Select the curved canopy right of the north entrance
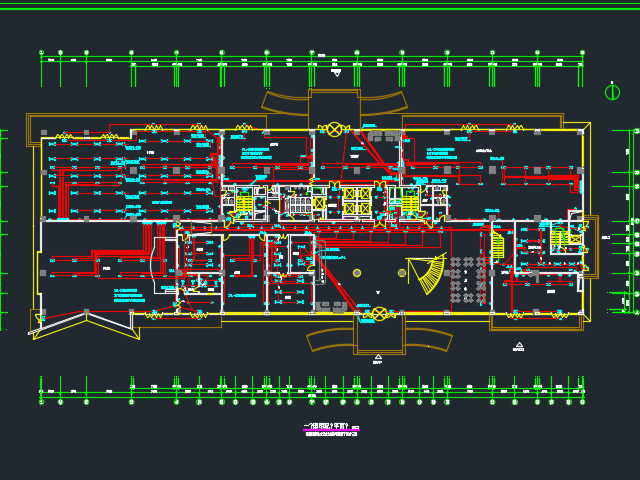640x480 pixels. [384, 102]
